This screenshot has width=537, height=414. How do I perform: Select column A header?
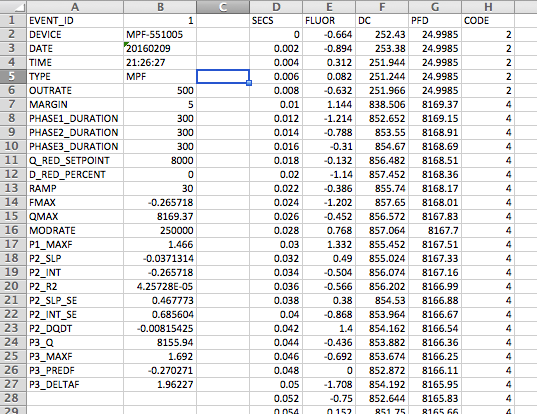(75, 7)
